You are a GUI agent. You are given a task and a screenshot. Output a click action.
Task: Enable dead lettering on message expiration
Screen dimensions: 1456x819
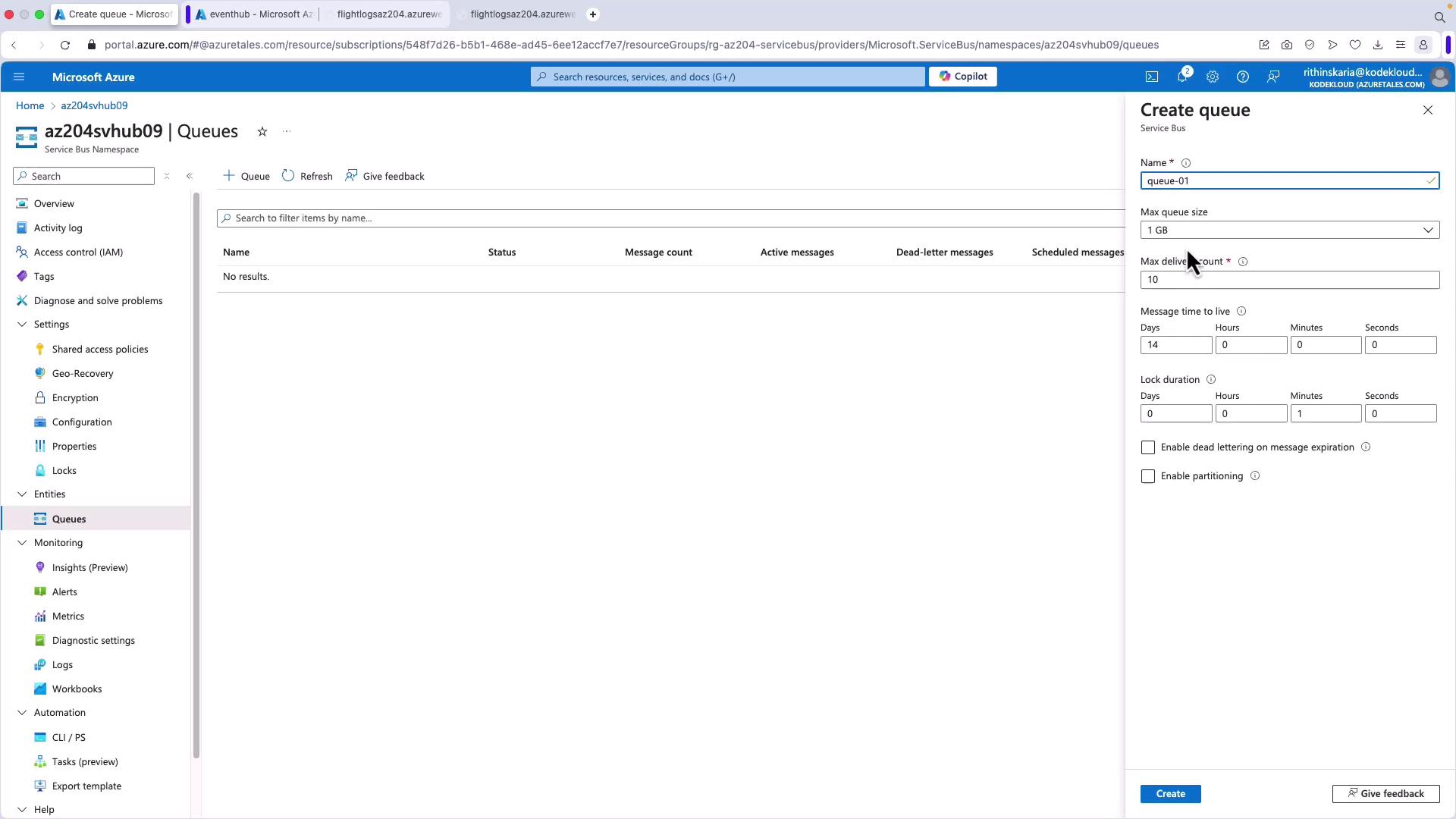[1148, 447]
